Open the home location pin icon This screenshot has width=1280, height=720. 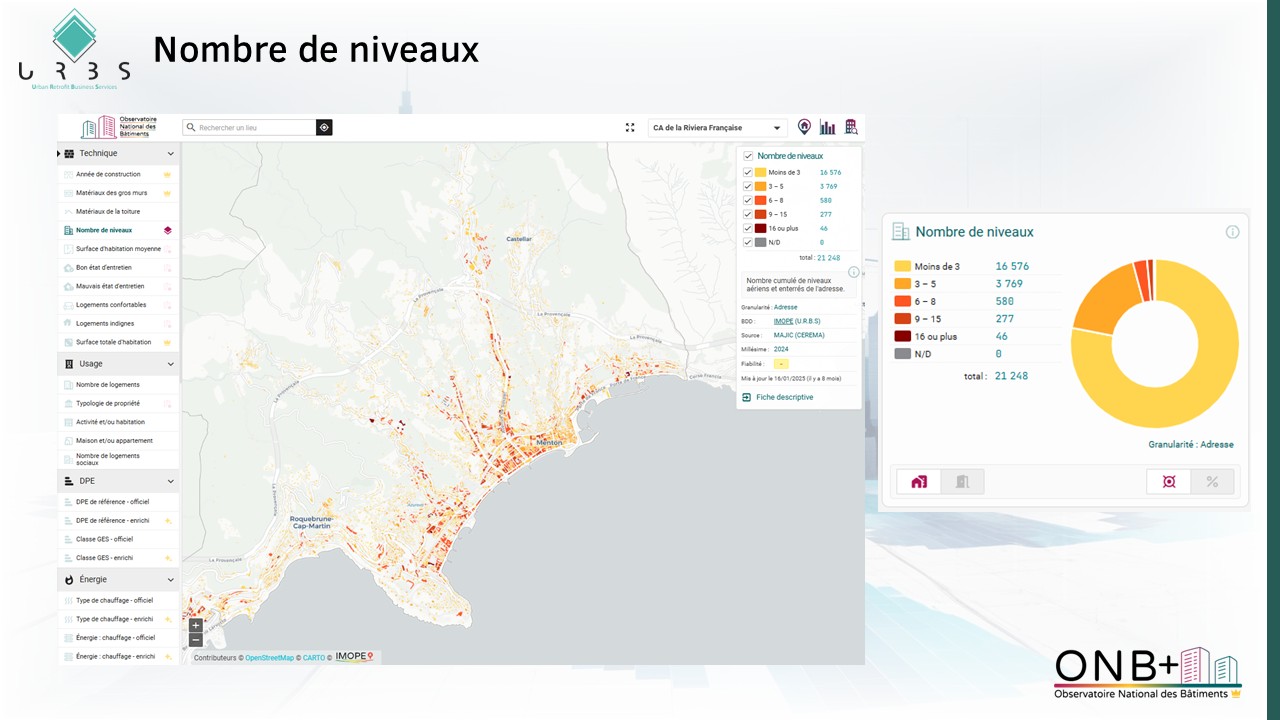click(804, 127)
